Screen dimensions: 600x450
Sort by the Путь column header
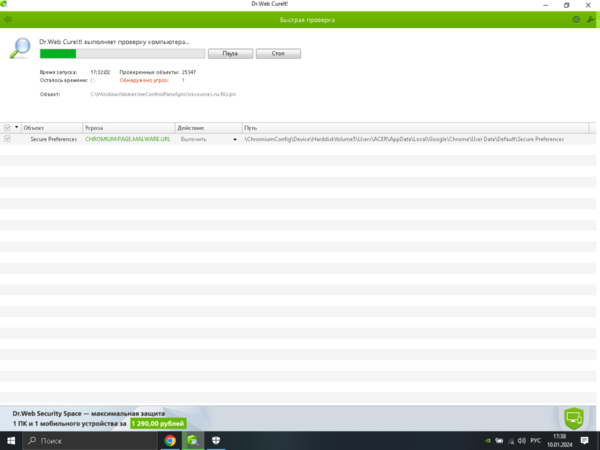[415, 128]
